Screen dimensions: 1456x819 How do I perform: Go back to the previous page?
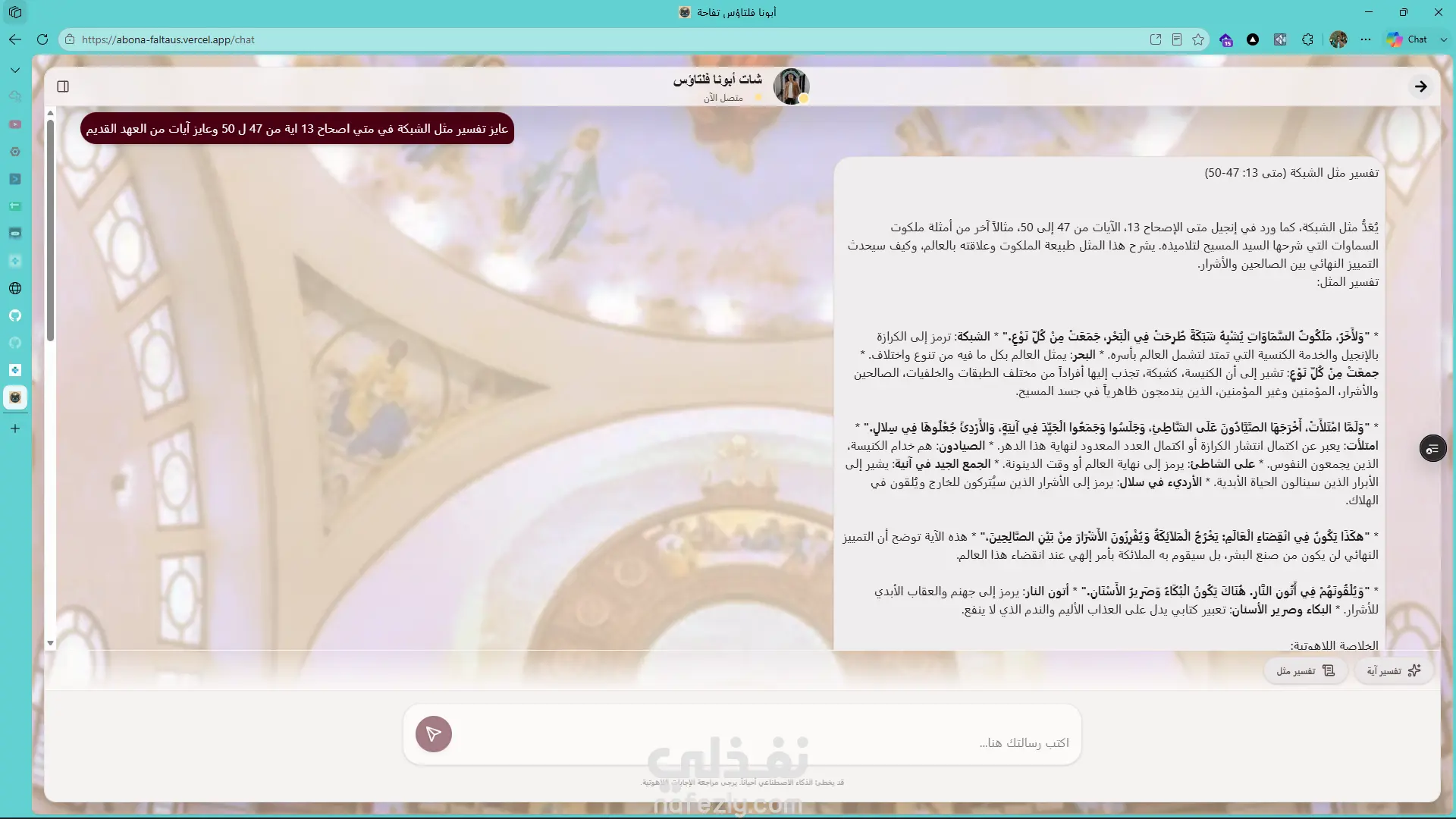click(15, 39)
